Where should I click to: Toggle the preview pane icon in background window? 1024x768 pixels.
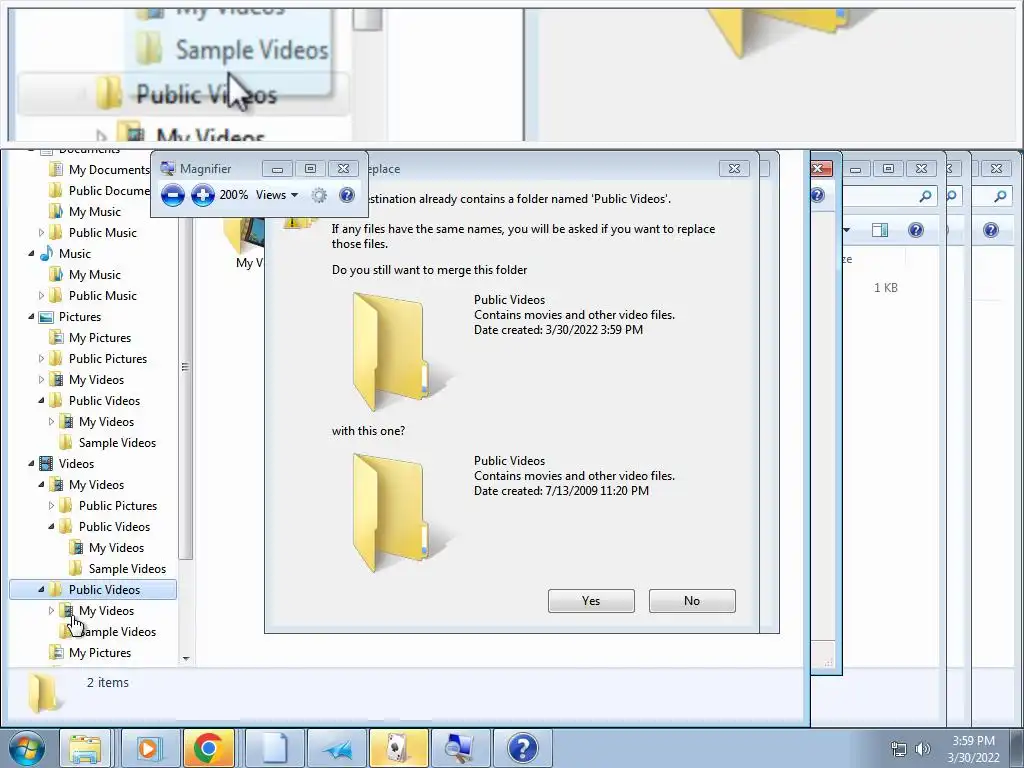pos(880,230)
